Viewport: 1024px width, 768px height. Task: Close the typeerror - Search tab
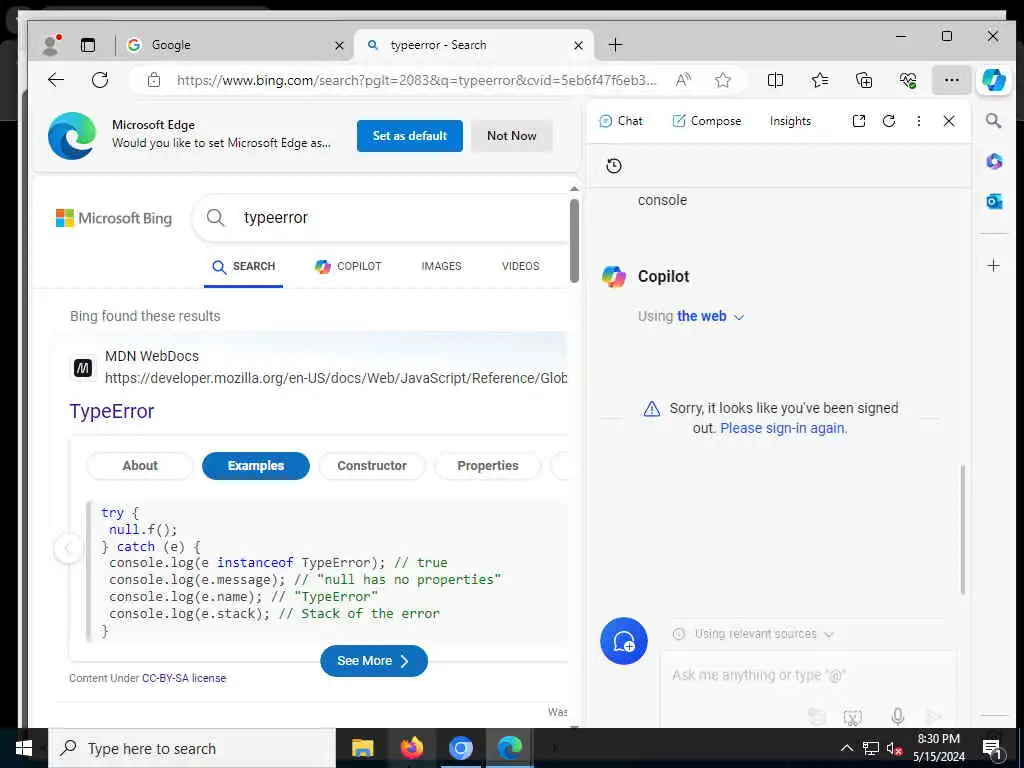point(578,45)
